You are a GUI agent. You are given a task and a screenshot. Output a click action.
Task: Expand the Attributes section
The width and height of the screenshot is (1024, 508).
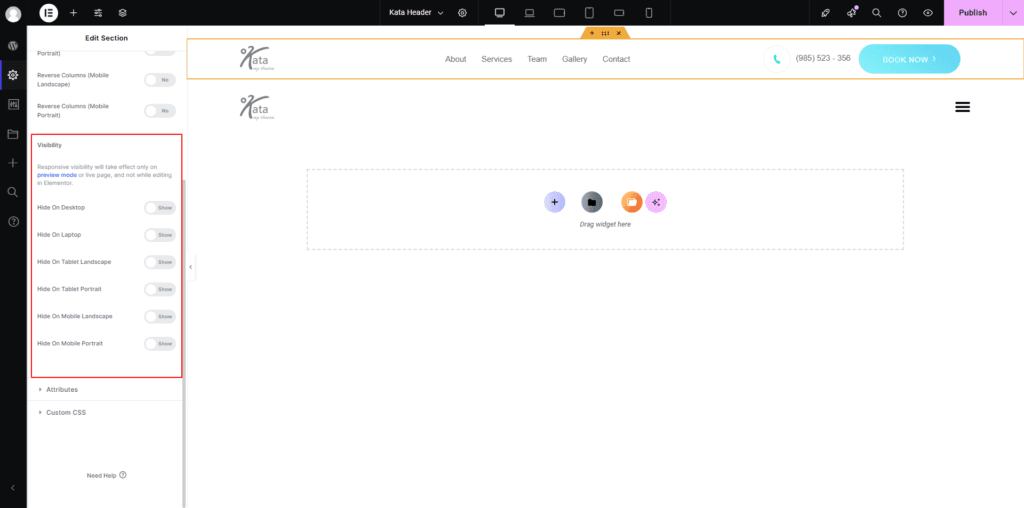(106, 389)
